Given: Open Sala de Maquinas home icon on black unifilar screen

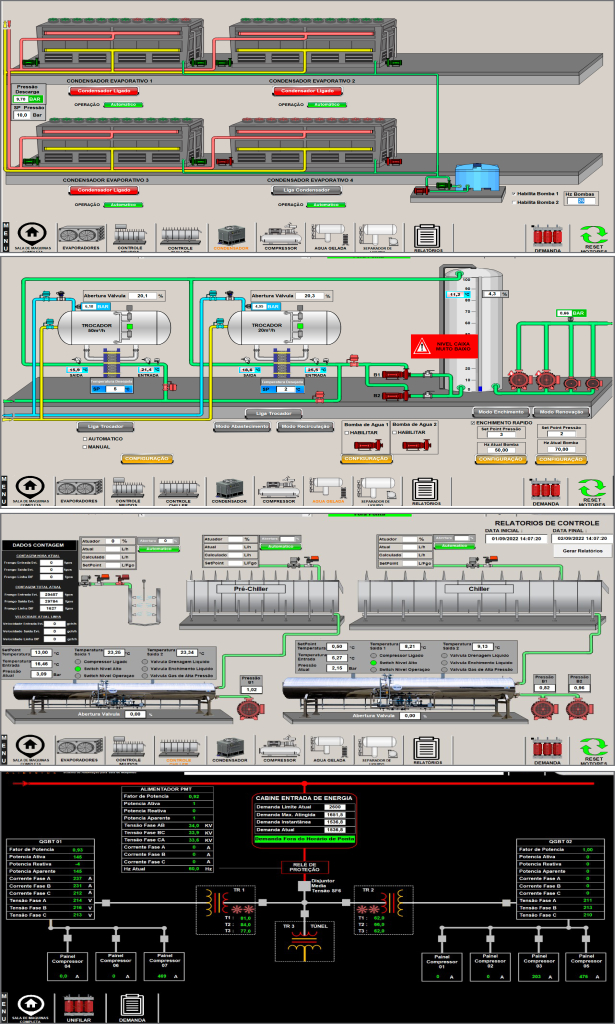Looking at the screenshot, I should coord(32,1006).
